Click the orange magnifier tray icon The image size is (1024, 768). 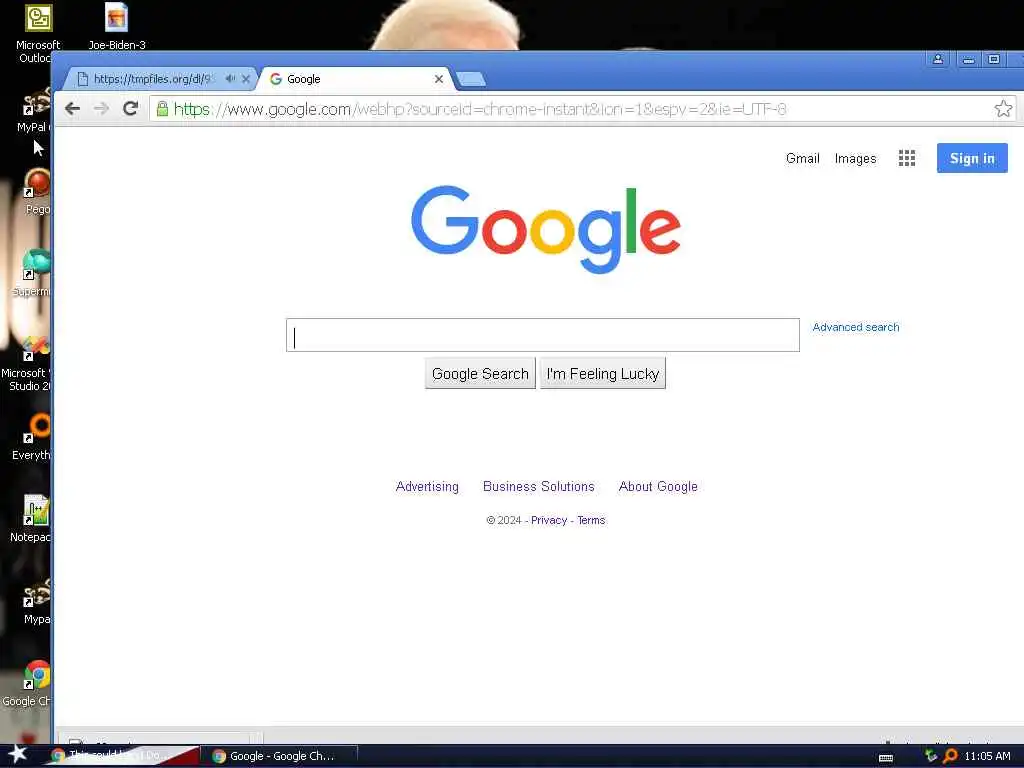tap(950, 756)
